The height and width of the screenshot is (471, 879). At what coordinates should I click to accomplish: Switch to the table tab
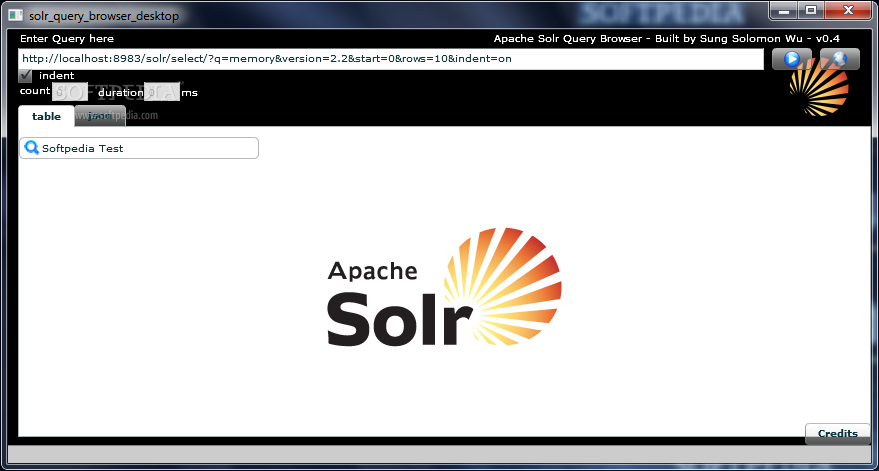pos(47,116)
